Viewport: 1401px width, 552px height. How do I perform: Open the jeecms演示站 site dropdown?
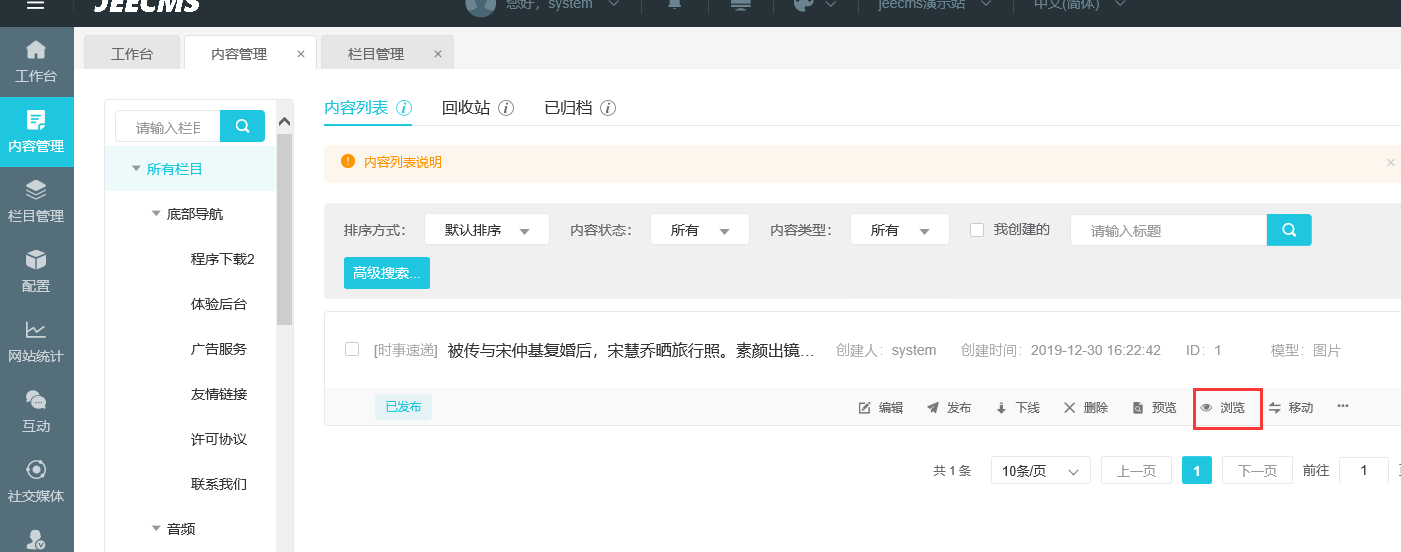[x=934, y=4]
